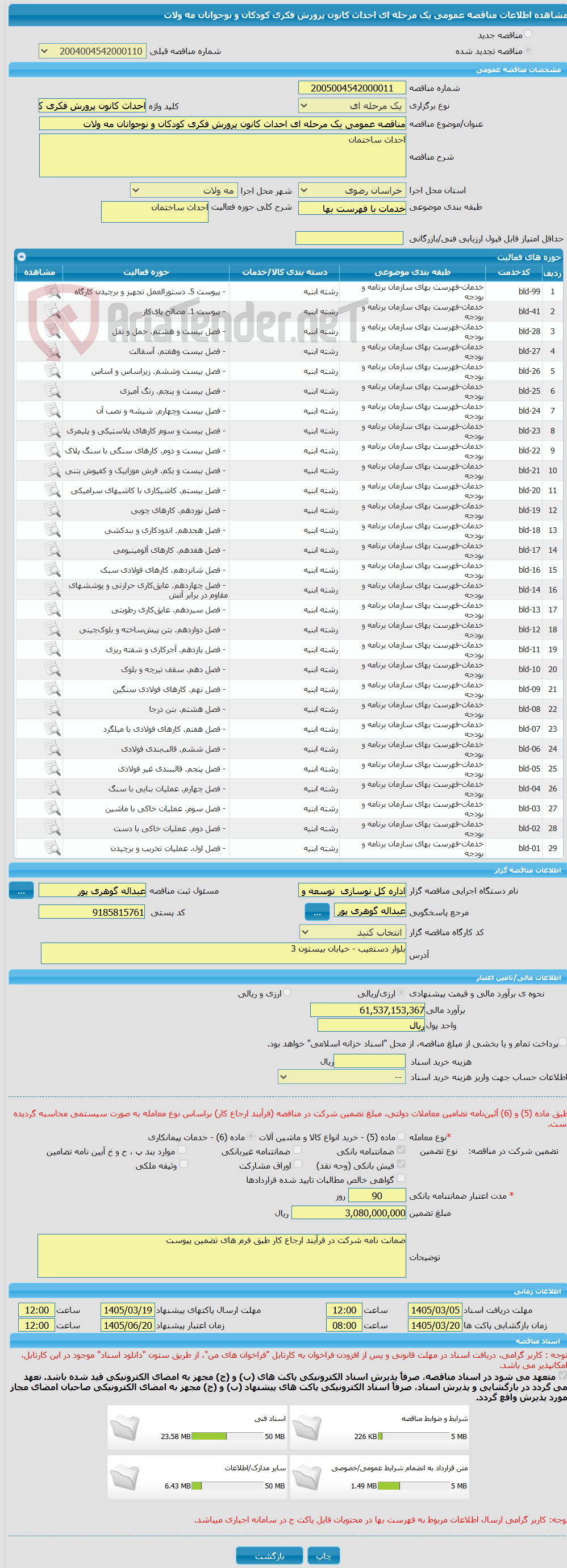The image size is (567, 1568).
Task: Toggle the ضمانتنامه بانکی checkbox
Action: tap(401, 1150)
